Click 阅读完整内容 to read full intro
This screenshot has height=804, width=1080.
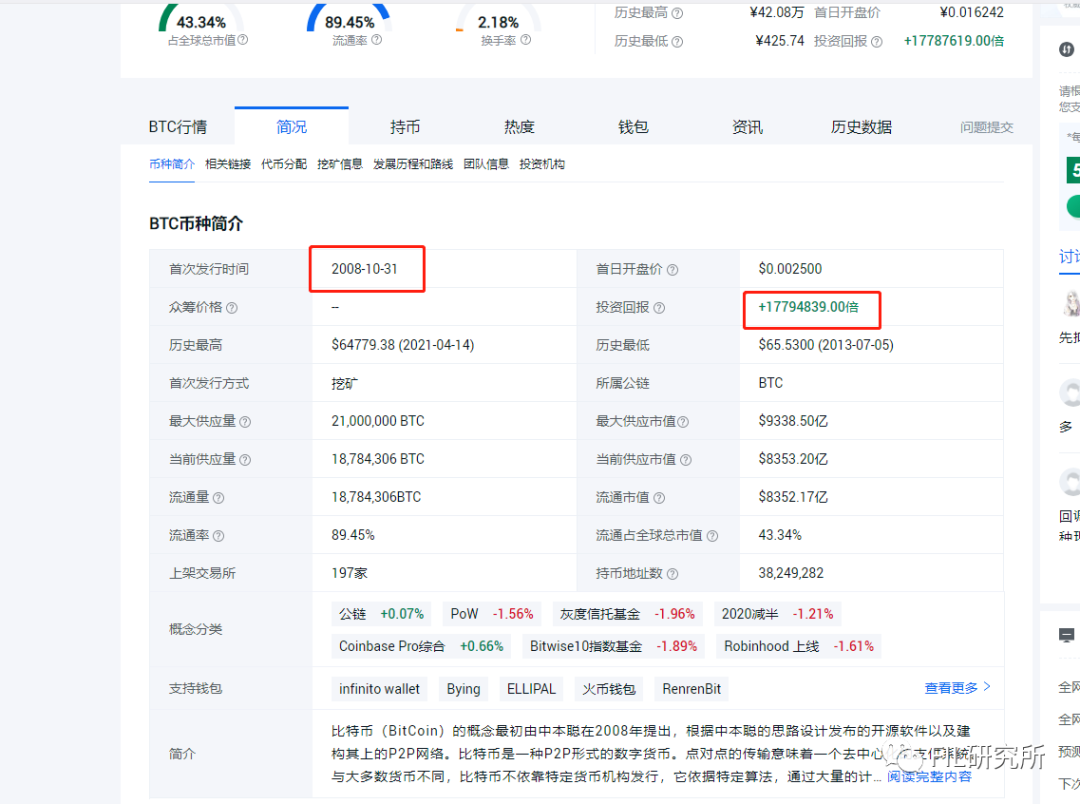[929, 776]
